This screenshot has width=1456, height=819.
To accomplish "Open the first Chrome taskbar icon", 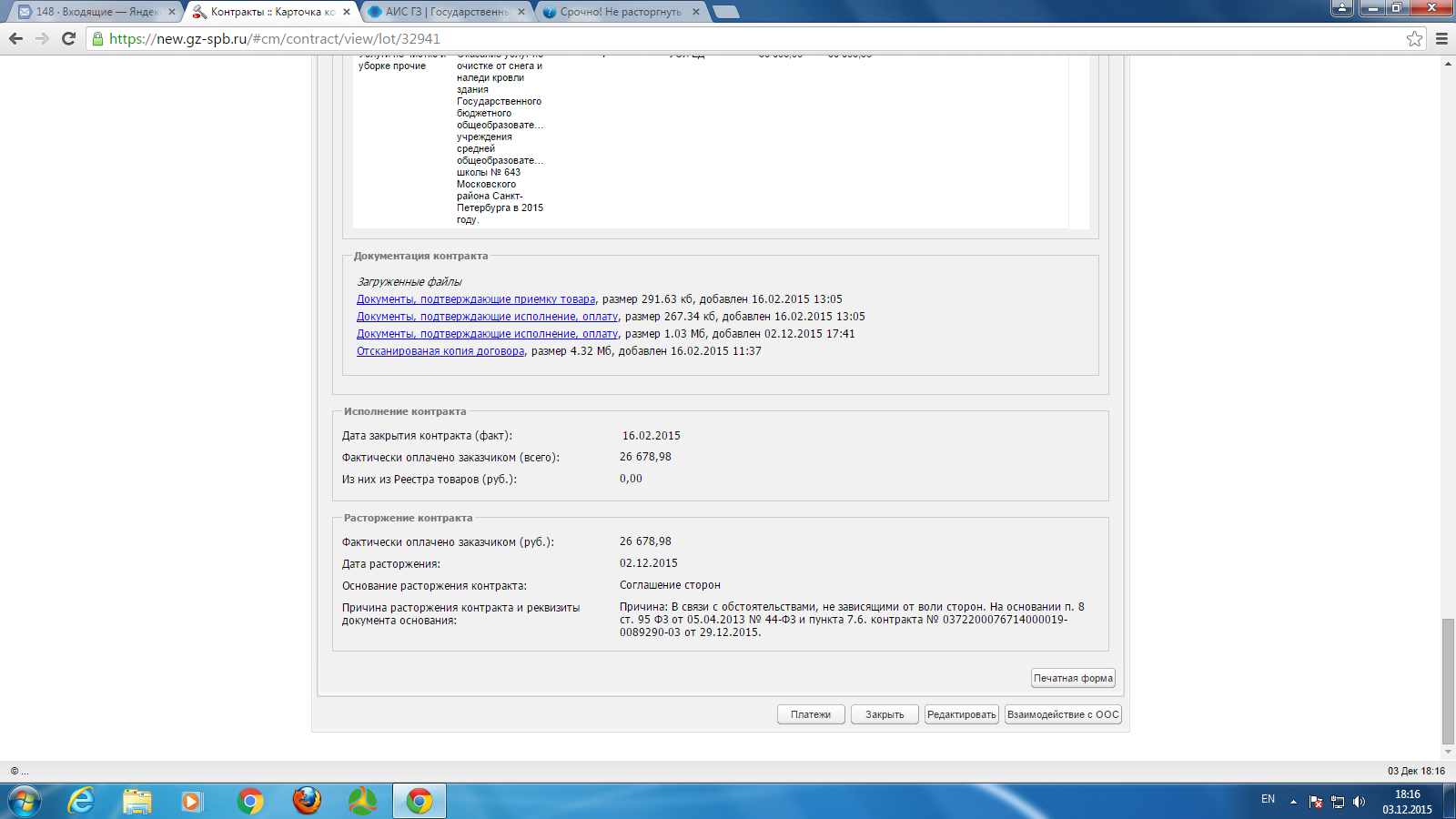I will (249, 801).
